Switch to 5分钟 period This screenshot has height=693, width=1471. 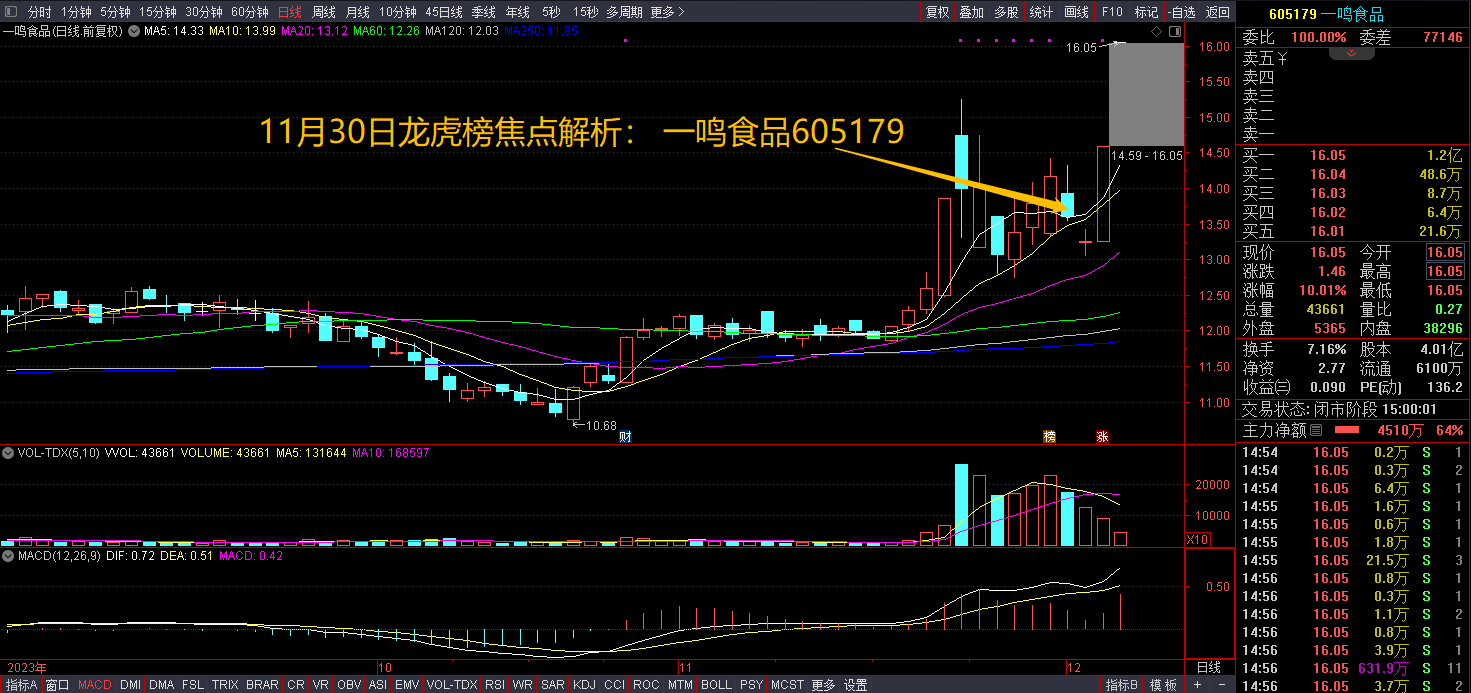coord(115,12)
